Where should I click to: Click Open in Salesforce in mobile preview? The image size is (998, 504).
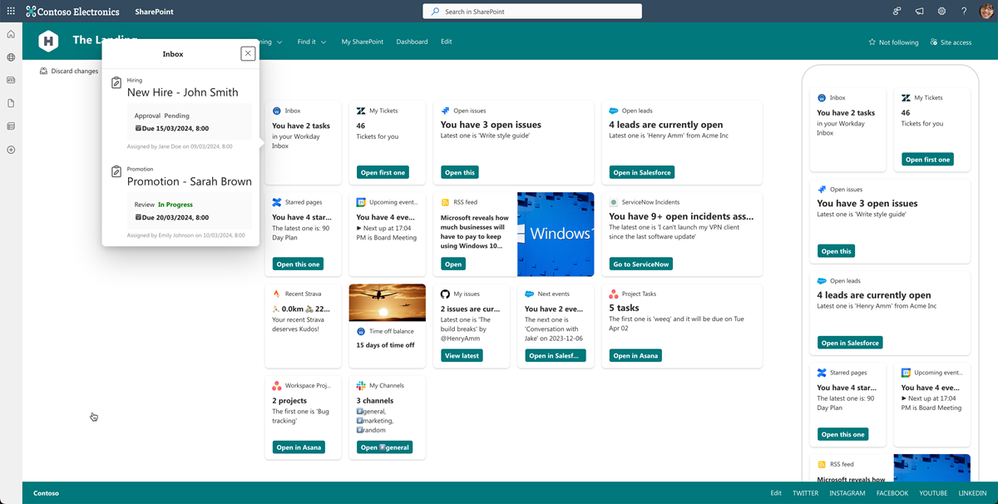[850, 342]
